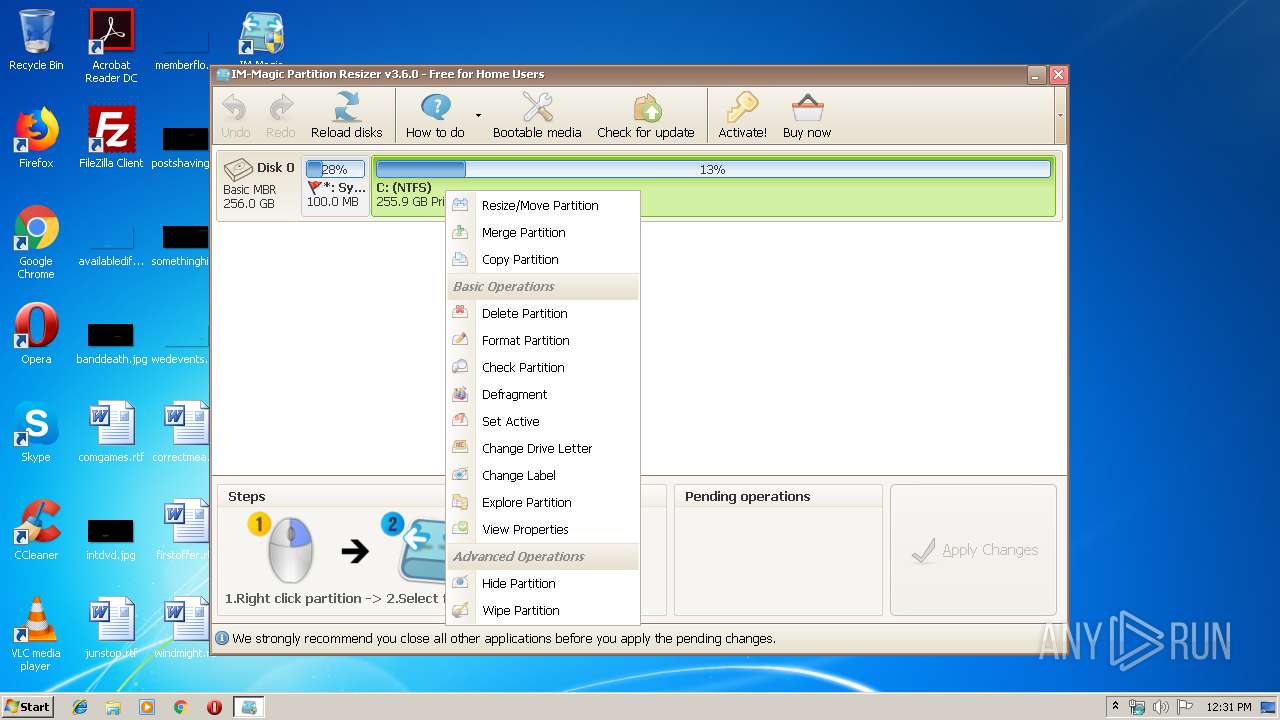Open Chrome from the taskbar
Screen dimensions: 1280x720
(180, 707)
